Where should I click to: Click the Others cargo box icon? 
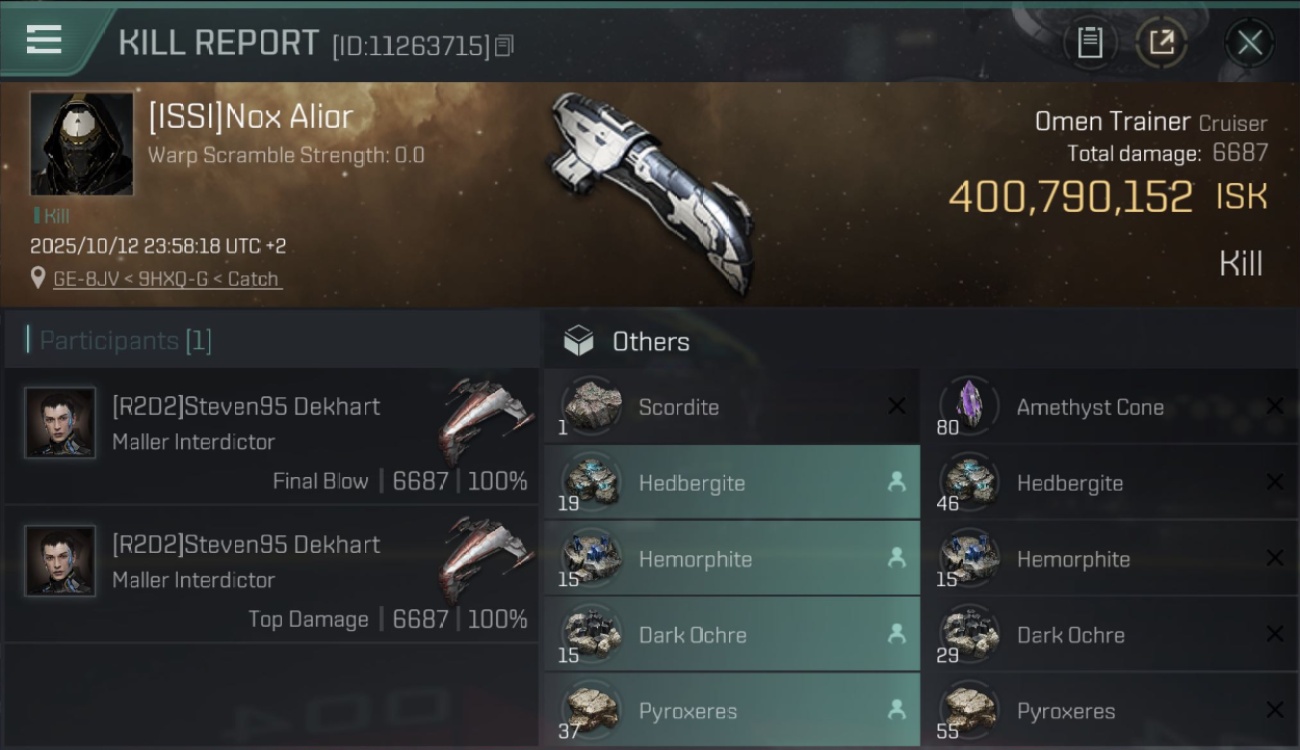578,341
